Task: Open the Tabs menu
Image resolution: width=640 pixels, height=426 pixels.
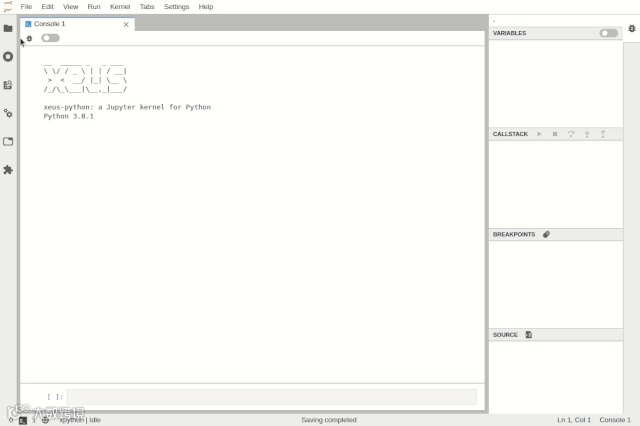Action: (147, 7)
